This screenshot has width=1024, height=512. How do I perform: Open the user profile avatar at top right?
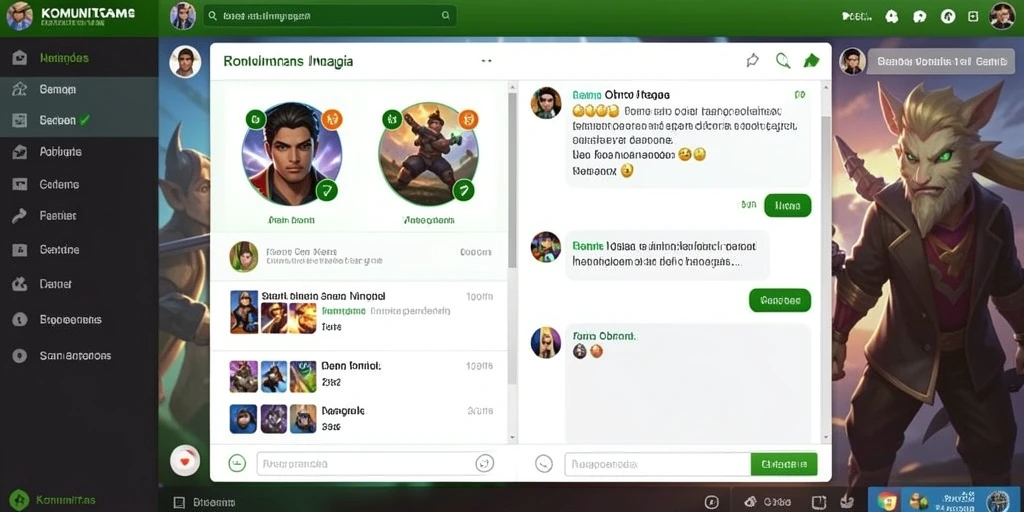click(x=1002, y=16)
